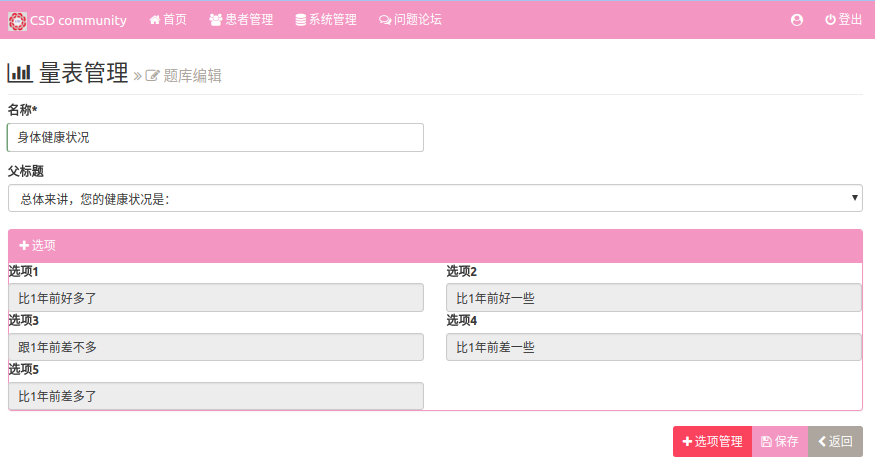
Task: Select the 选项2 field 比1年前好一些
Action: [x=653, y=298]
